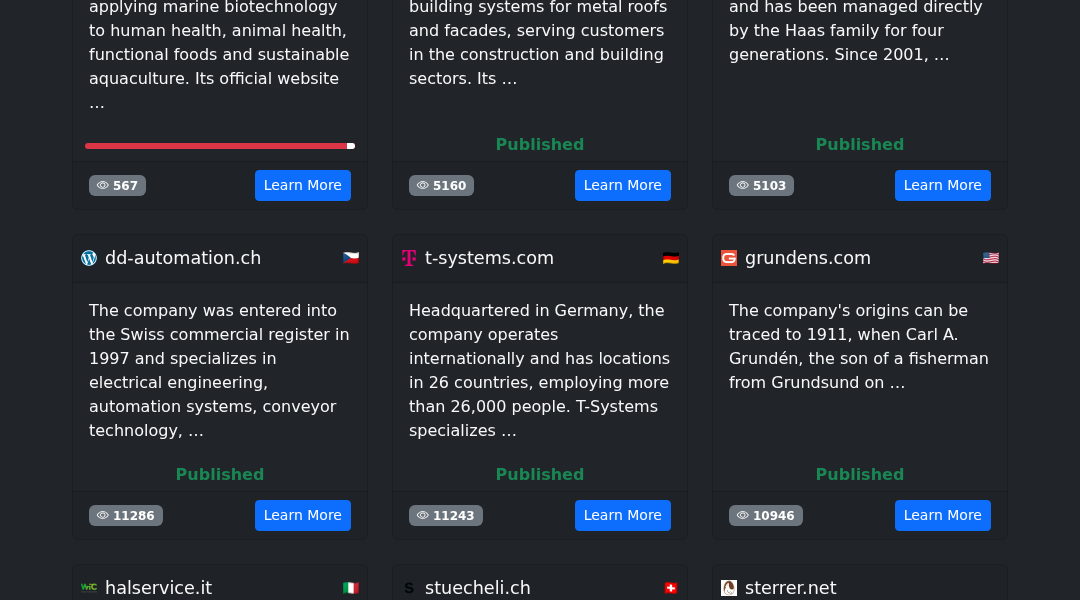The image size is (1080, 600).
Task: Open Learn More on the 567-views card
Action: pyautogui.click(x=302, y=185)
